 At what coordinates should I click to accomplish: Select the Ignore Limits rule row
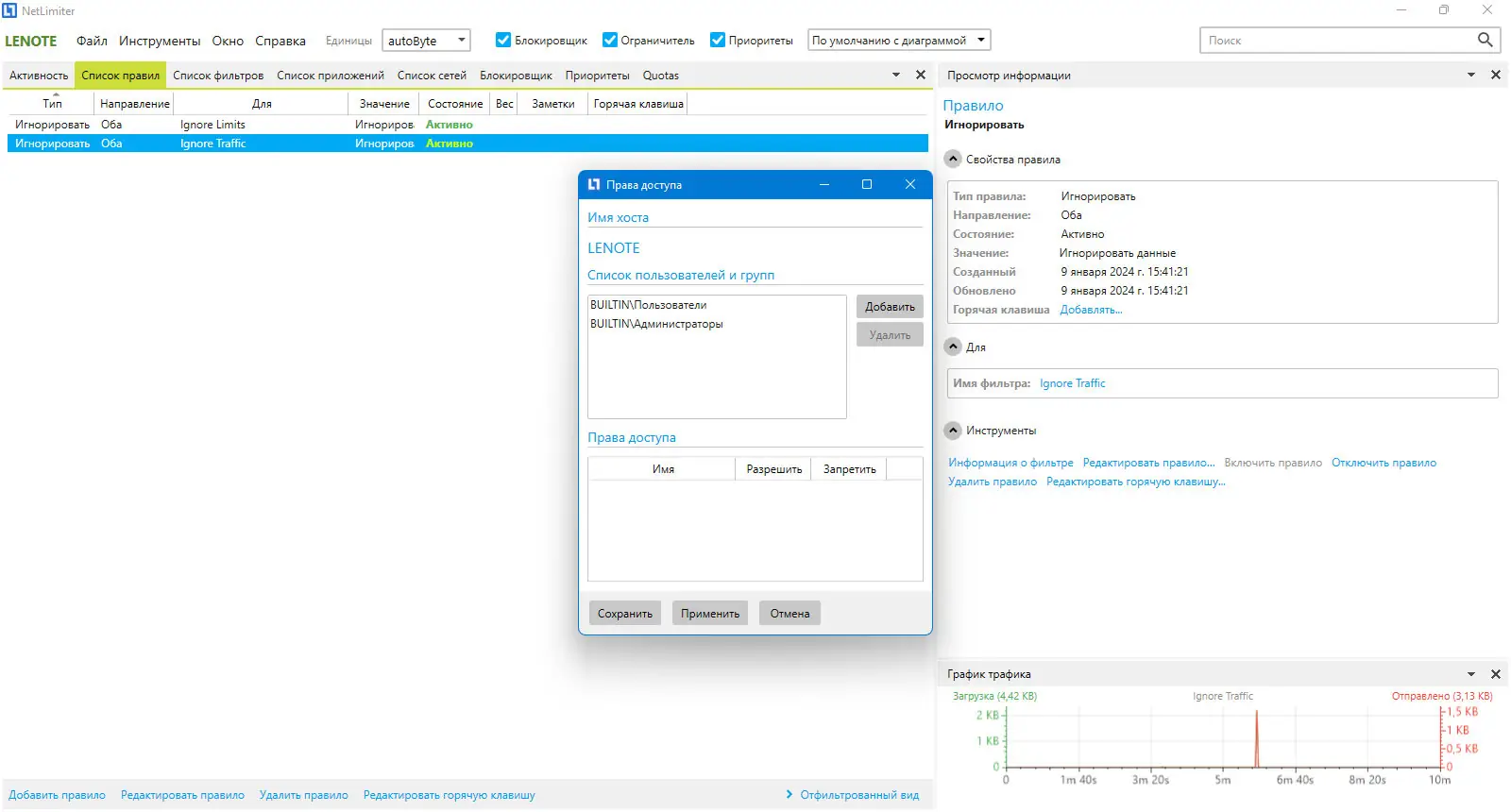pos(467,125)
